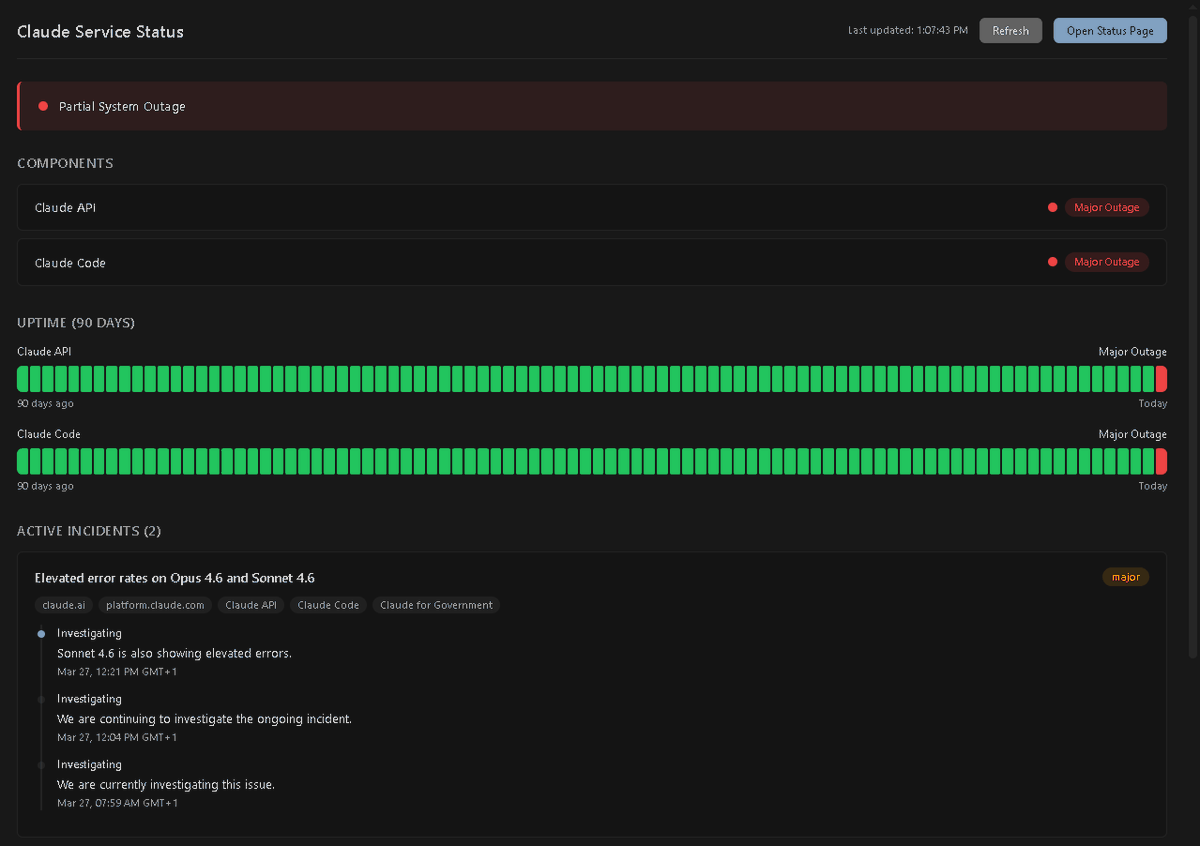Click timestamp Mar 27, 12:21 PM GMT+1

[117, 672]
